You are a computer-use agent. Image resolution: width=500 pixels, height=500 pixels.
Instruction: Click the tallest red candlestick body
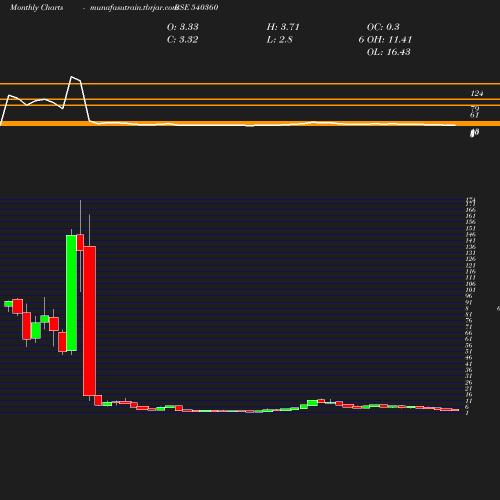click(x=89, y=321)
